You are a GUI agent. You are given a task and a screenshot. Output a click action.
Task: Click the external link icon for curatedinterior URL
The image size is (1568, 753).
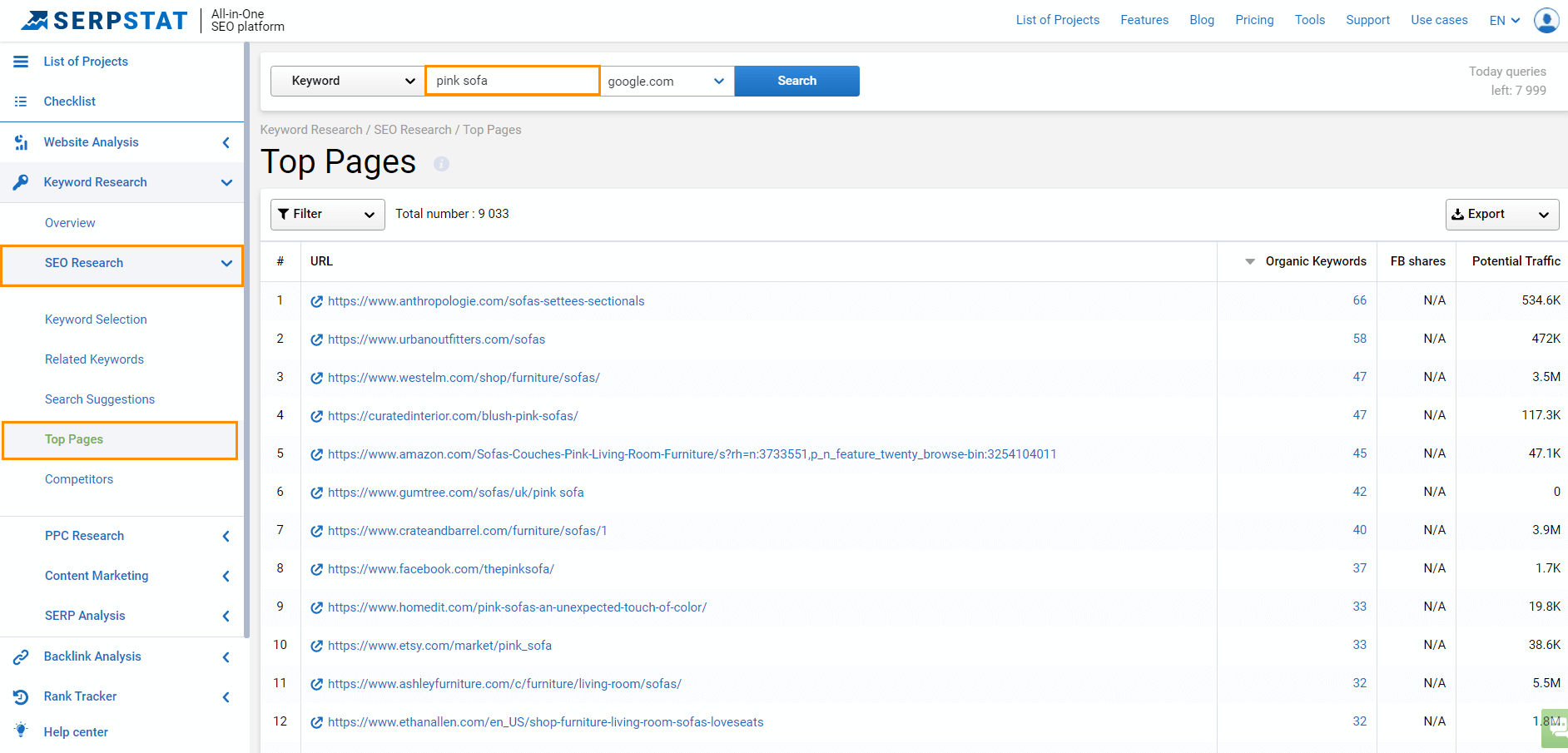click(x=316, y=416)
